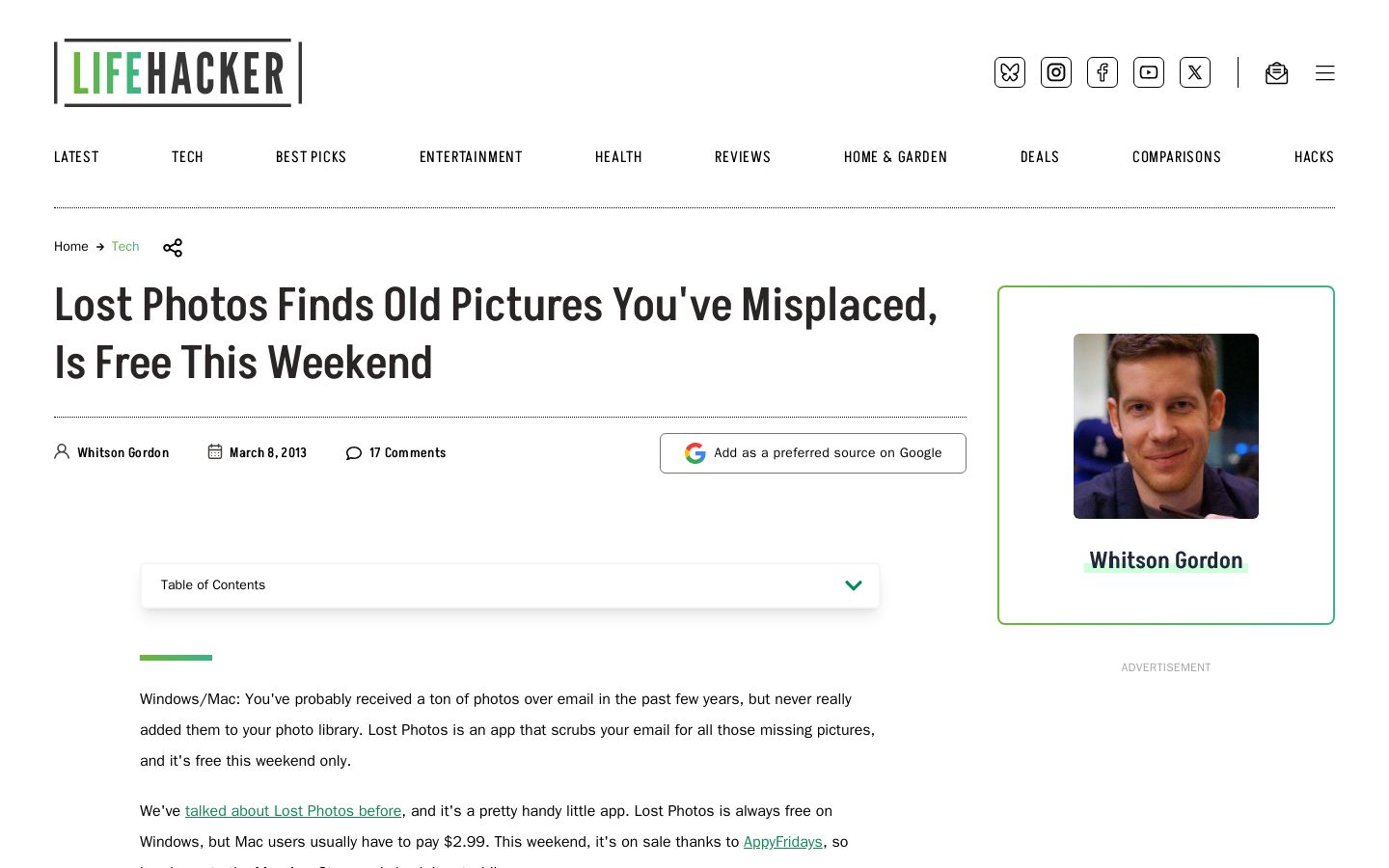Open Lifehacker's X (Twitter) icon
Viewport: 1389px width, 868px height.
tap(1195, 72)
